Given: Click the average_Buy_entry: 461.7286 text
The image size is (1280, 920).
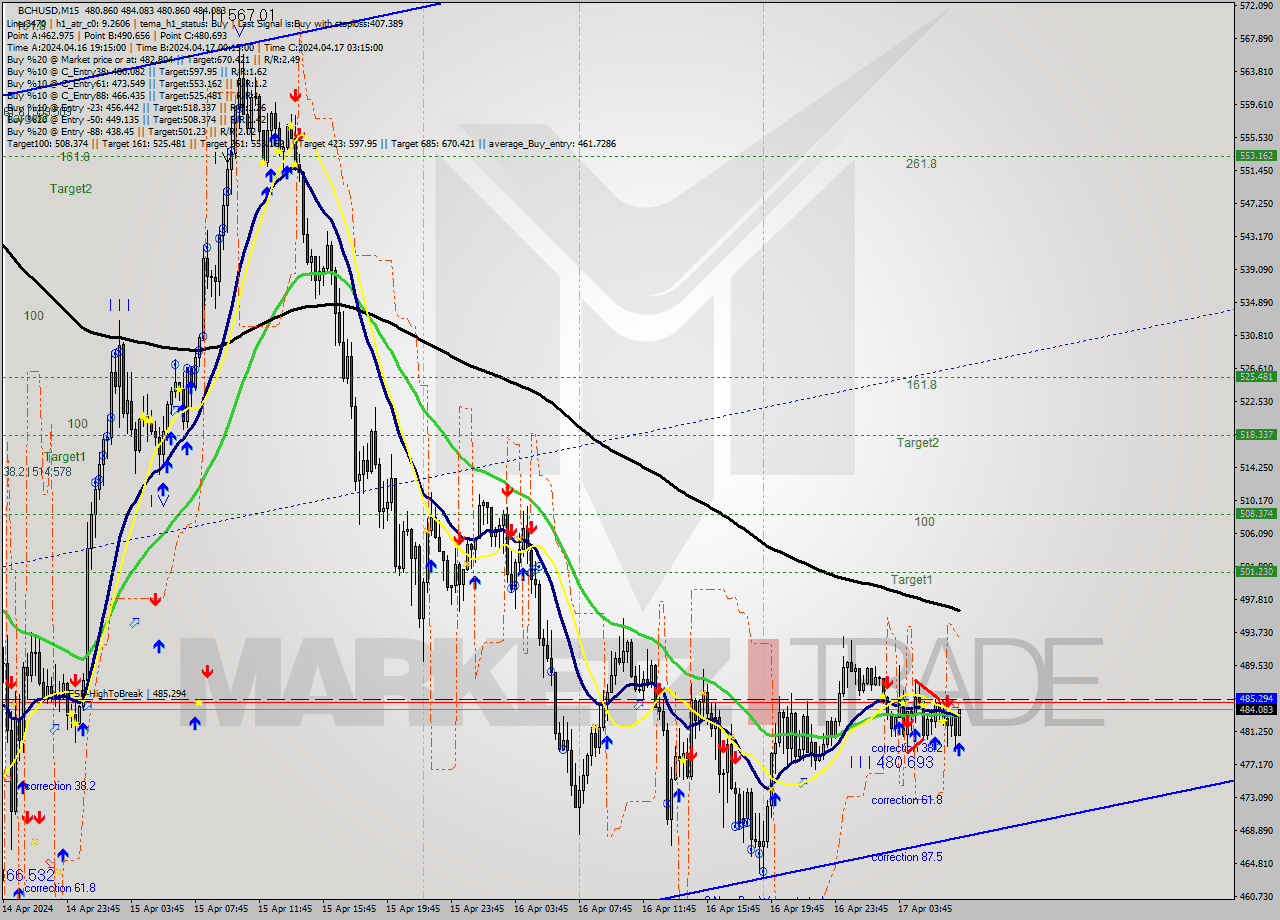Looking at the screenshot, I should tap(552, 144).
